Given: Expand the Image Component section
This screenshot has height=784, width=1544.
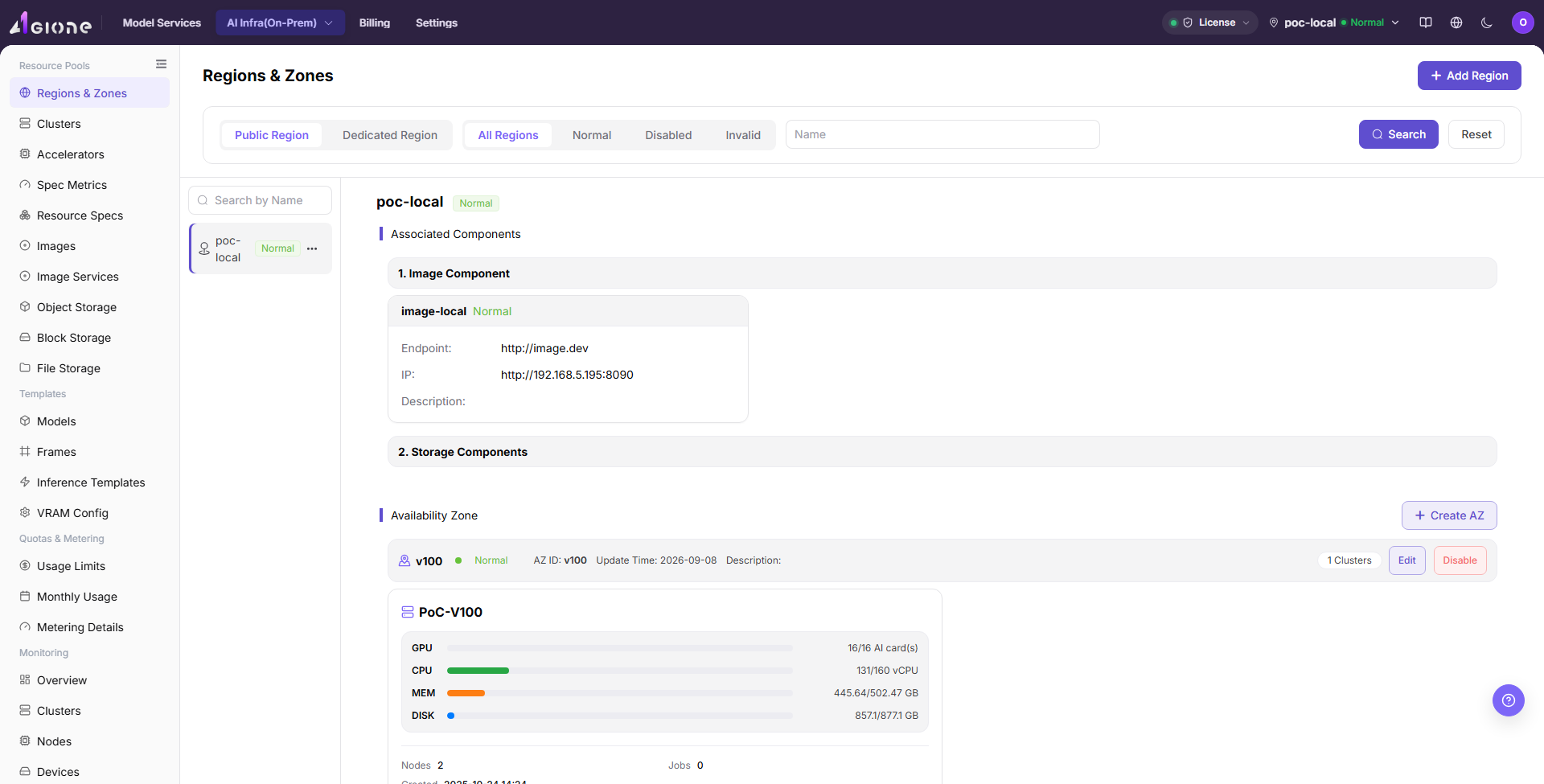Looking at the screenshot, I should (942, 273).
